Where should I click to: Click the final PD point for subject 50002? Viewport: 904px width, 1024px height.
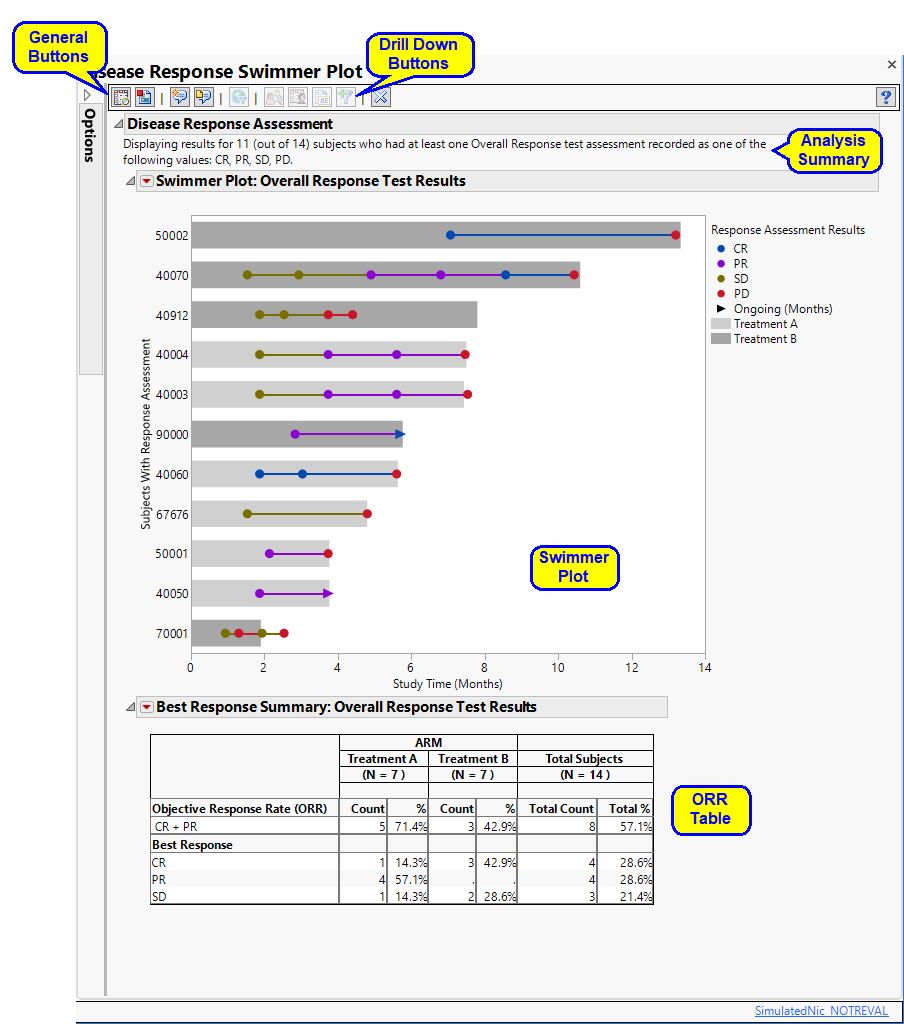[x=675, y=235]
